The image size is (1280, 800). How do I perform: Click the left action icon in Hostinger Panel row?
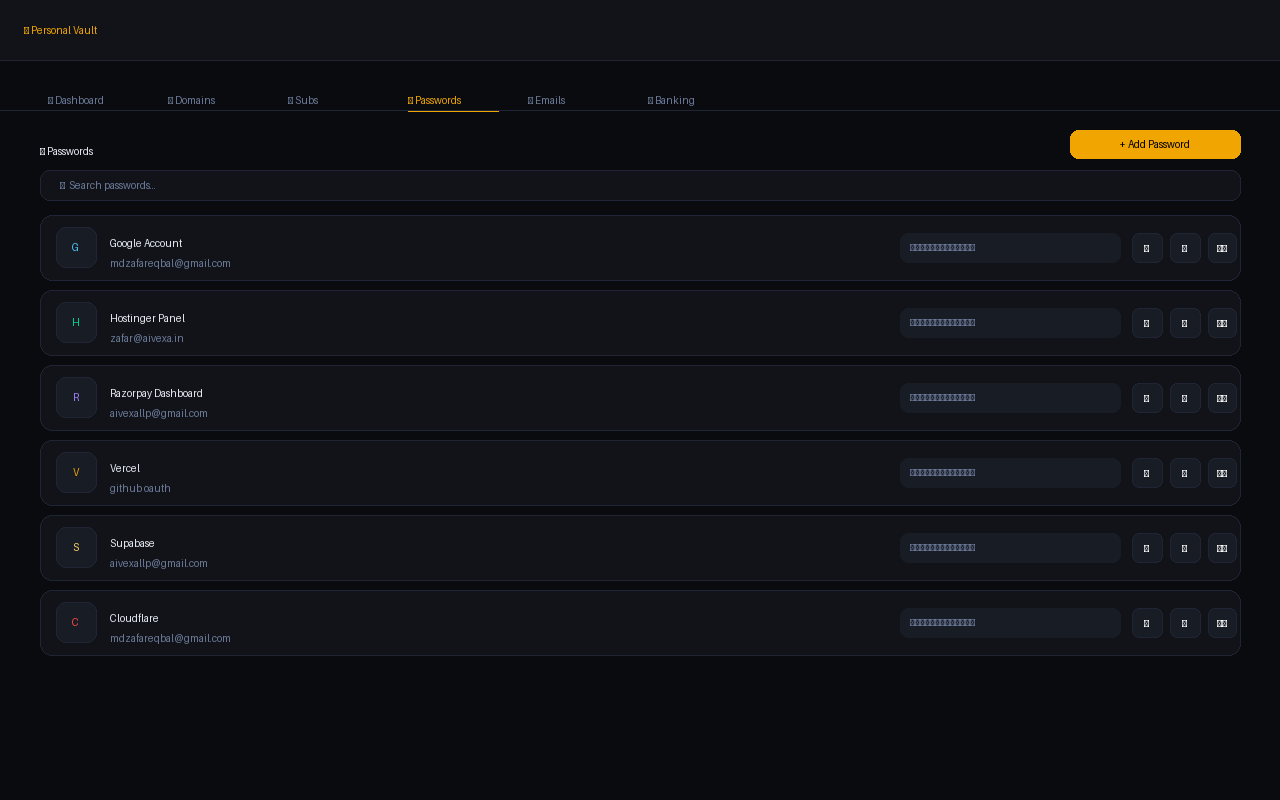tap(1147, 323)
